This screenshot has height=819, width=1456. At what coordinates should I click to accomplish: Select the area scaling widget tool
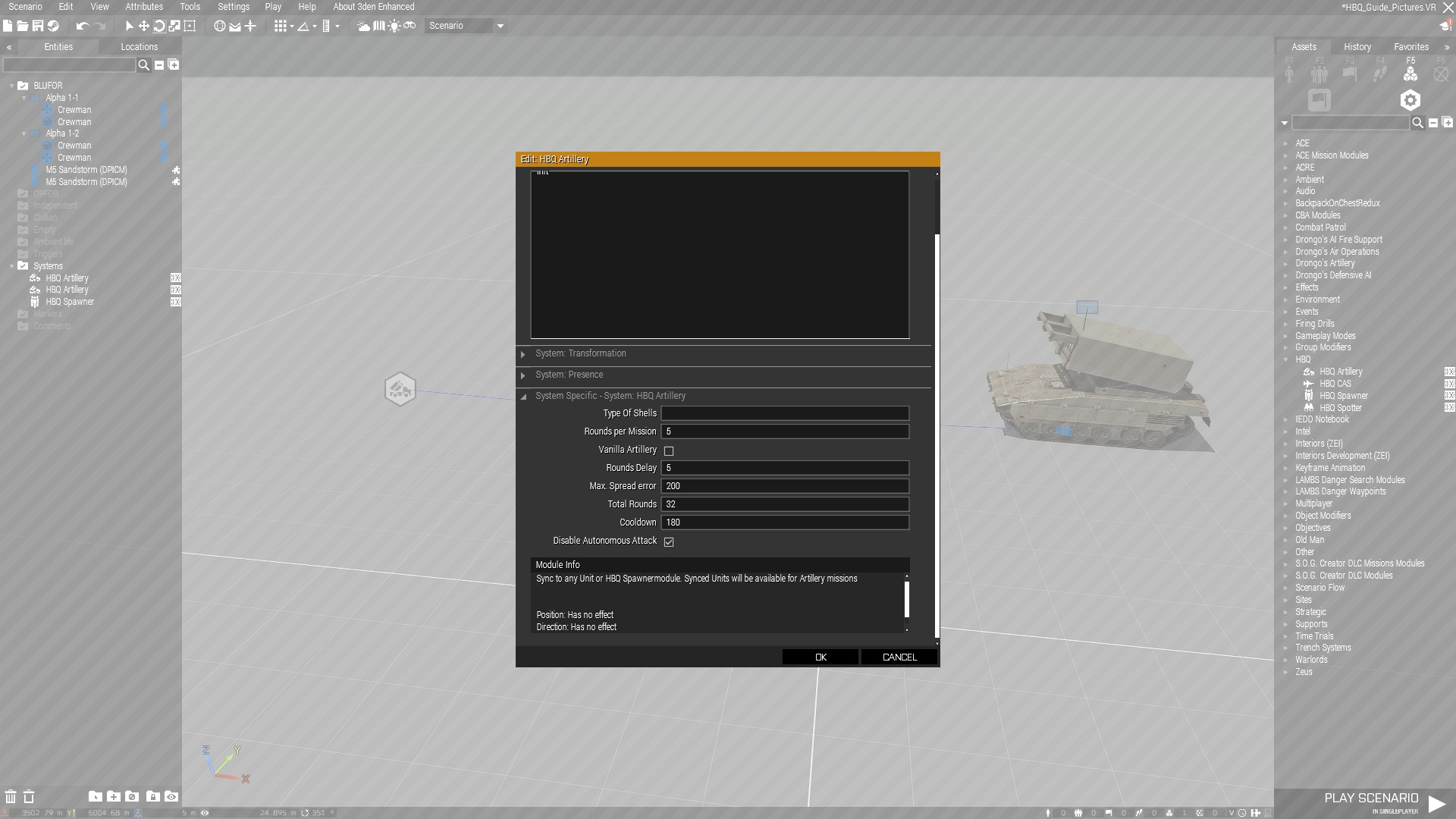coord(190,26)
